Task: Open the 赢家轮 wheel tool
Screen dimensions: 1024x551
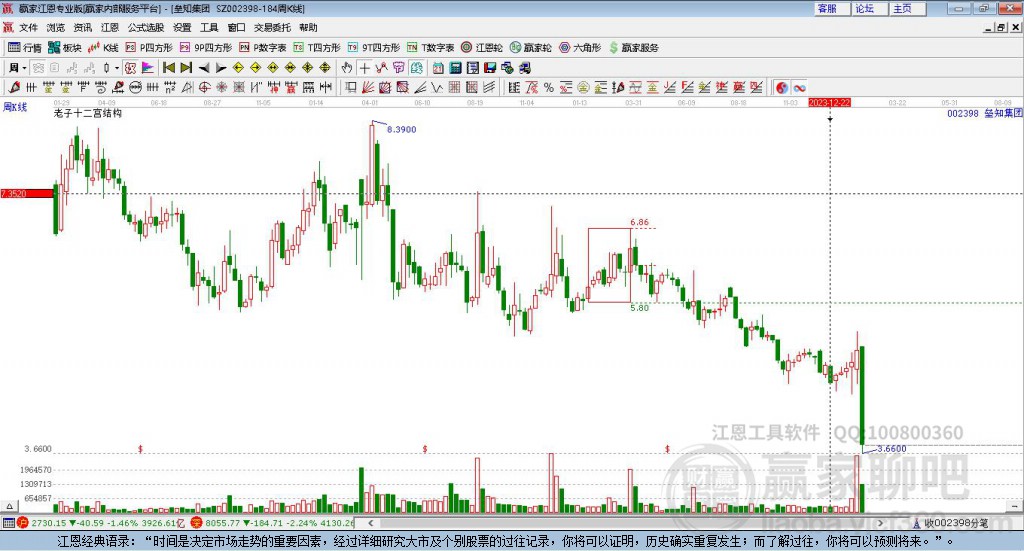Action: 531,48
